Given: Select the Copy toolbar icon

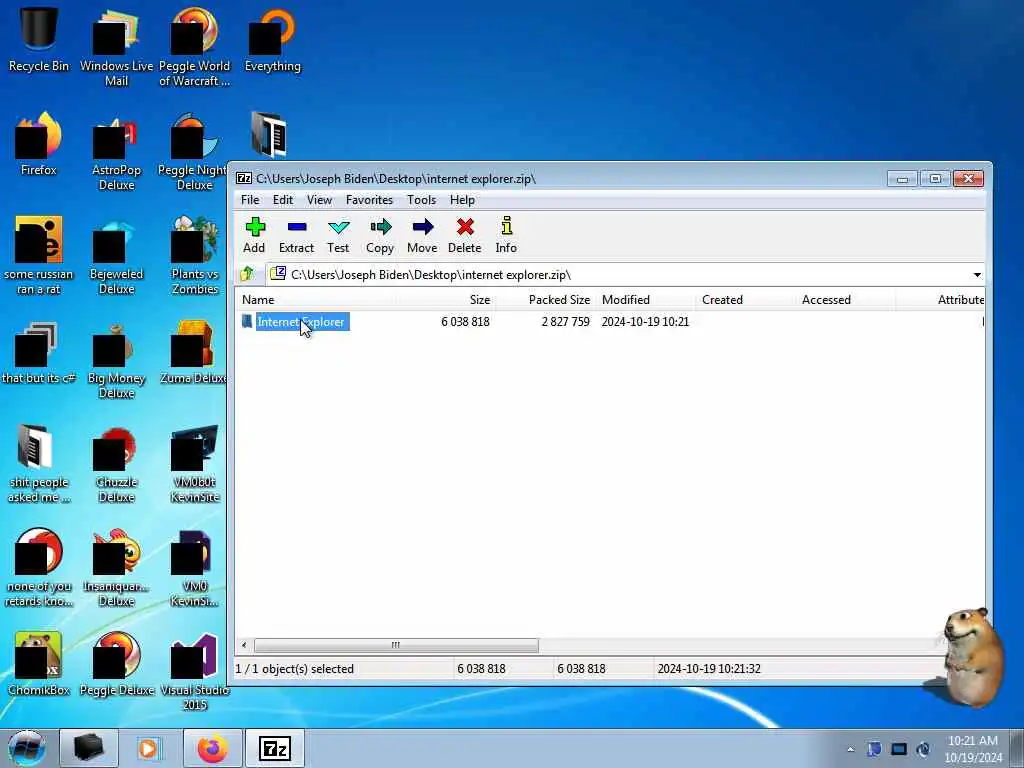Looking at the screenshot, I should (380, 235).
